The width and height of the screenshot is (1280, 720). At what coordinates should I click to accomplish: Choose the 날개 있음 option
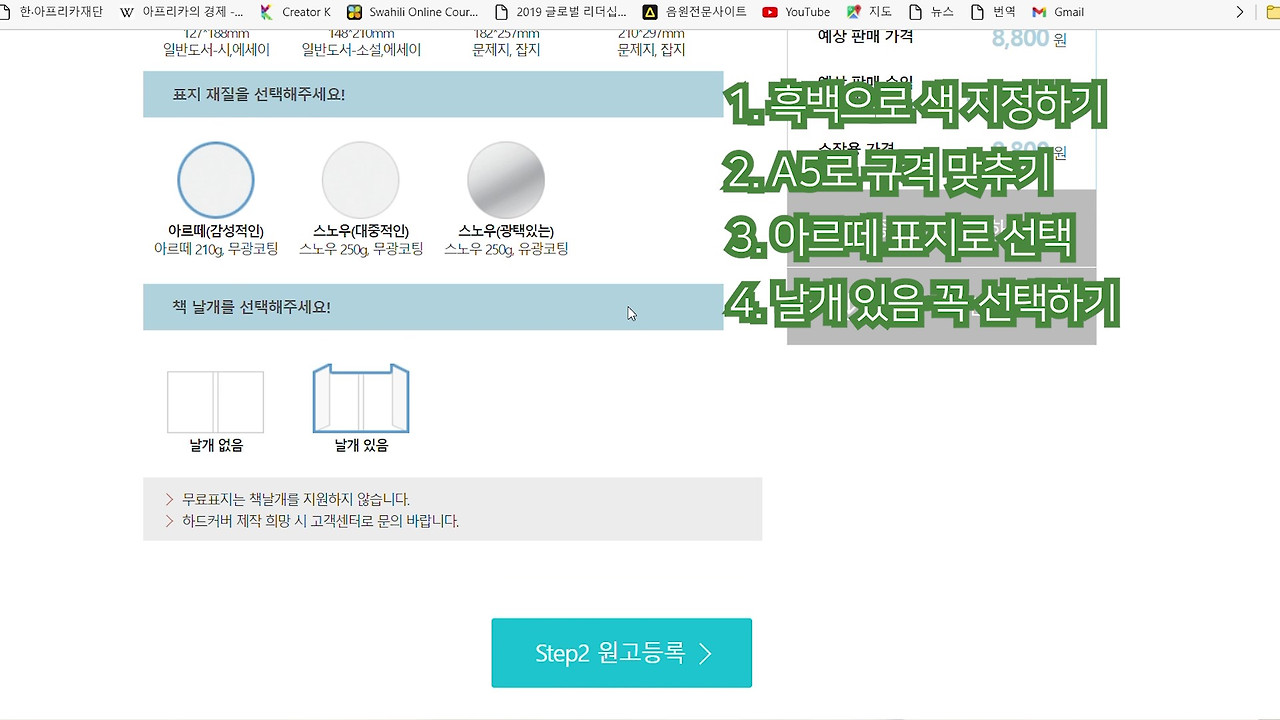tap(361, 409)
